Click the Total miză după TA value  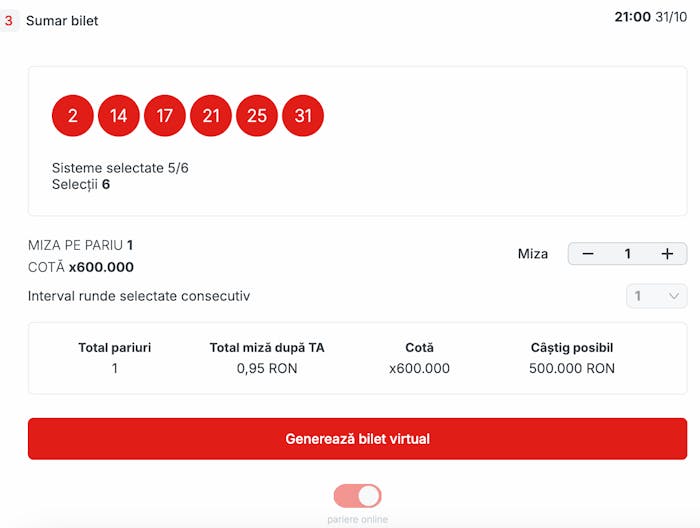click(x=267, y=368)
